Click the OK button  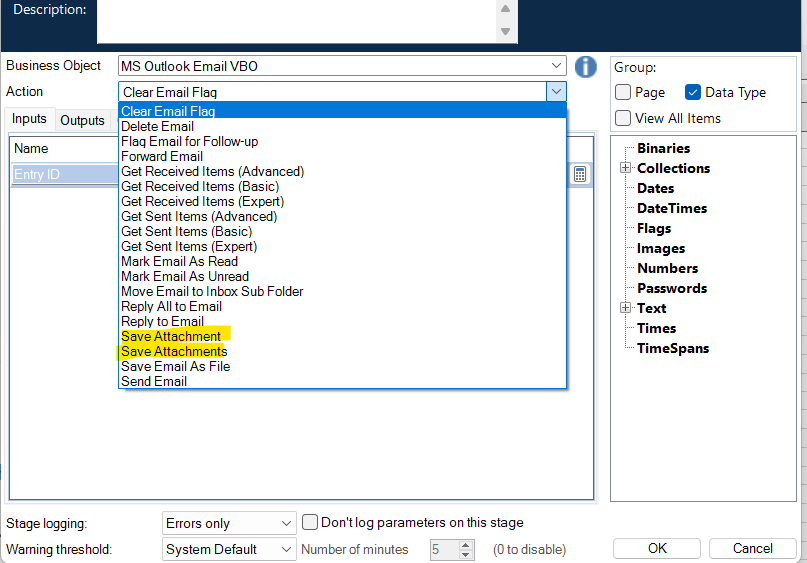click(657, 548)
